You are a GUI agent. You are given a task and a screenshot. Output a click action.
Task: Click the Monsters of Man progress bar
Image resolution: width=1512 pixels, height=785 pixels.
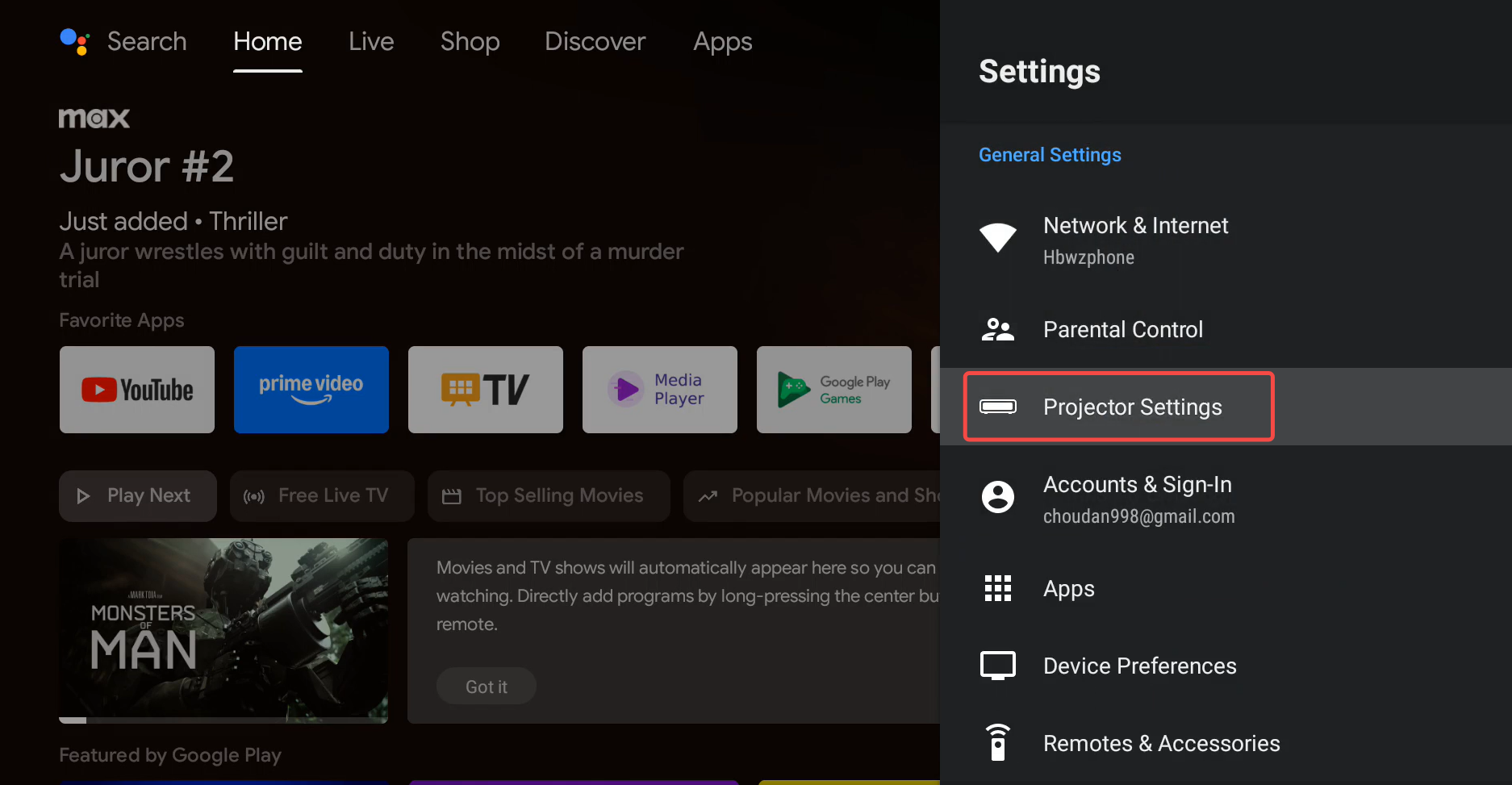pos(223,720)
